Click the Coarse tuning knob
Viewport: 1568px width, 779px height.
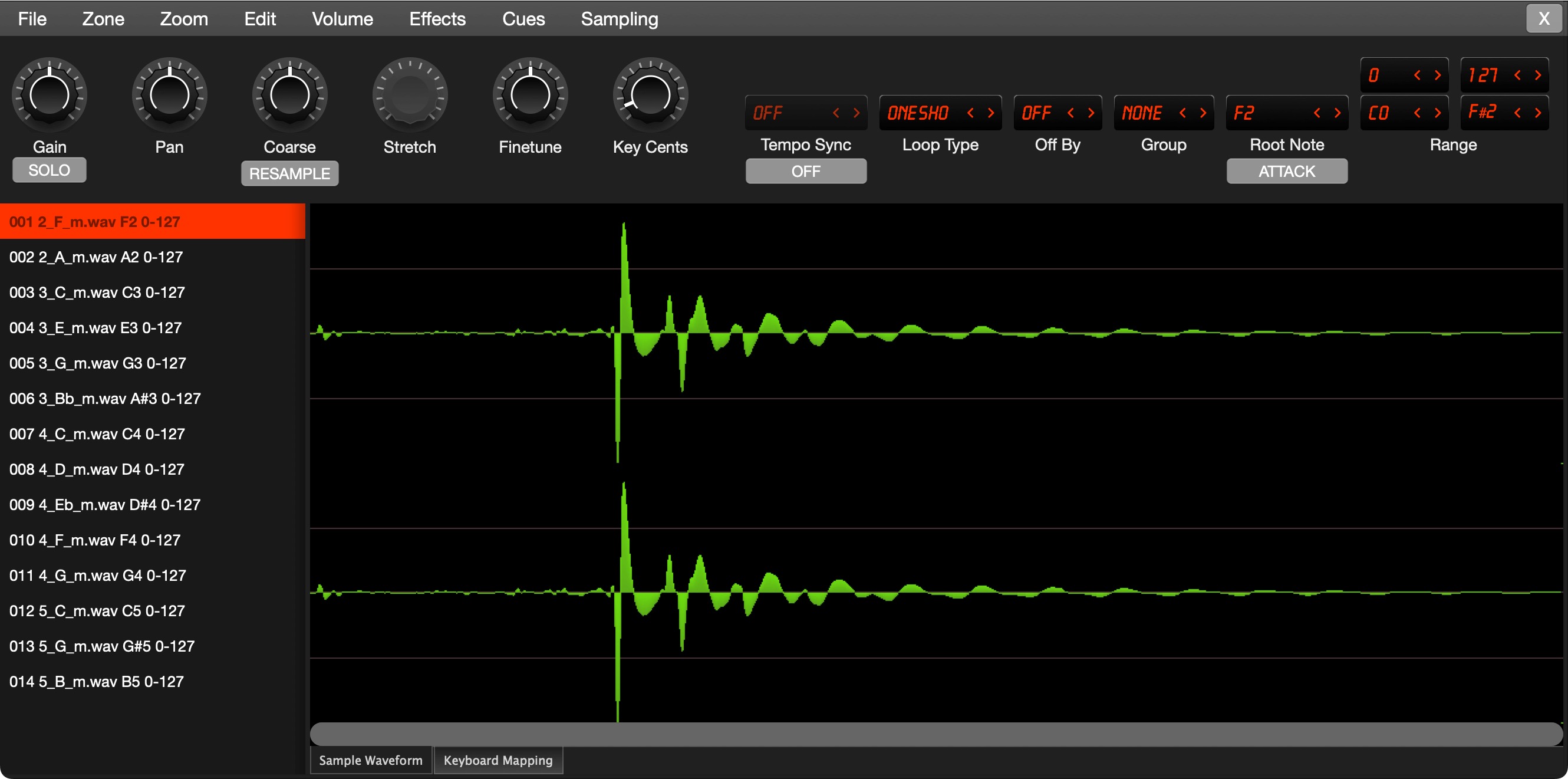(x=290, y=94)
